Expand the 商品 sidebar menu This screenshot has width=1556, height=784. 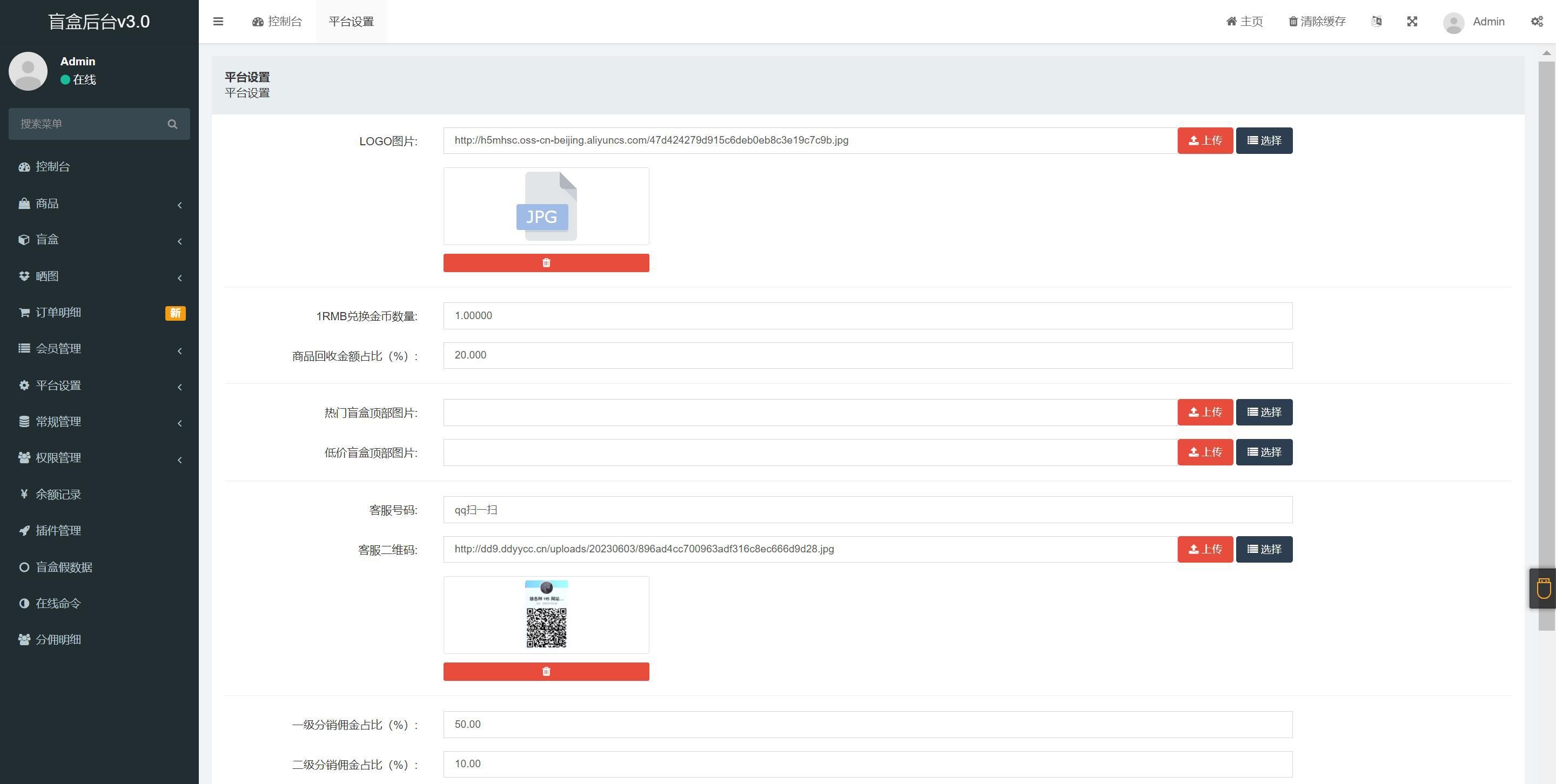(x=47, y=204)
